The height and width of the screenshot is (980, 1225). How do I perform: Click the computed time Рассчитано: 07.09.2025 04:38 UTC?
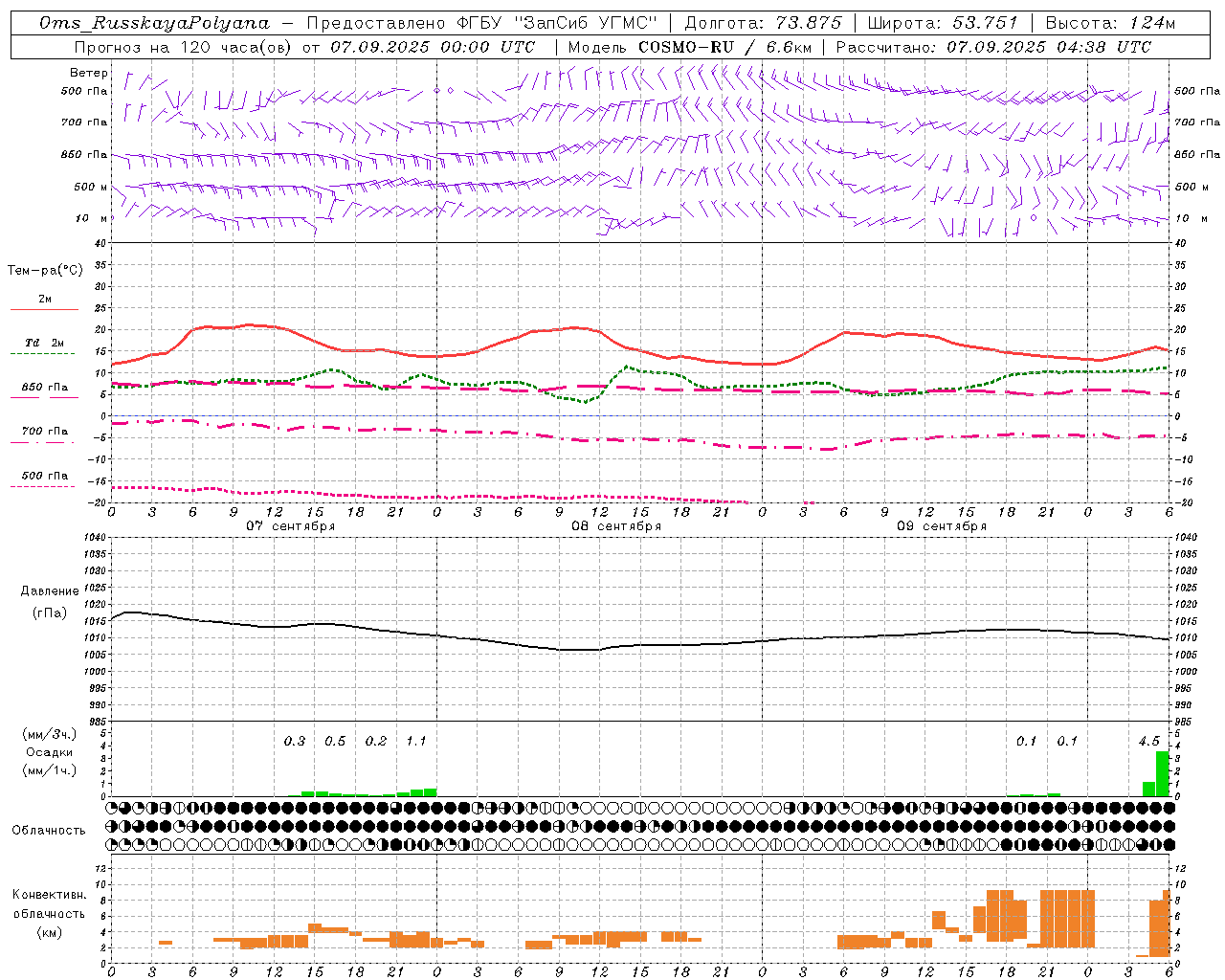coord(993,47)
